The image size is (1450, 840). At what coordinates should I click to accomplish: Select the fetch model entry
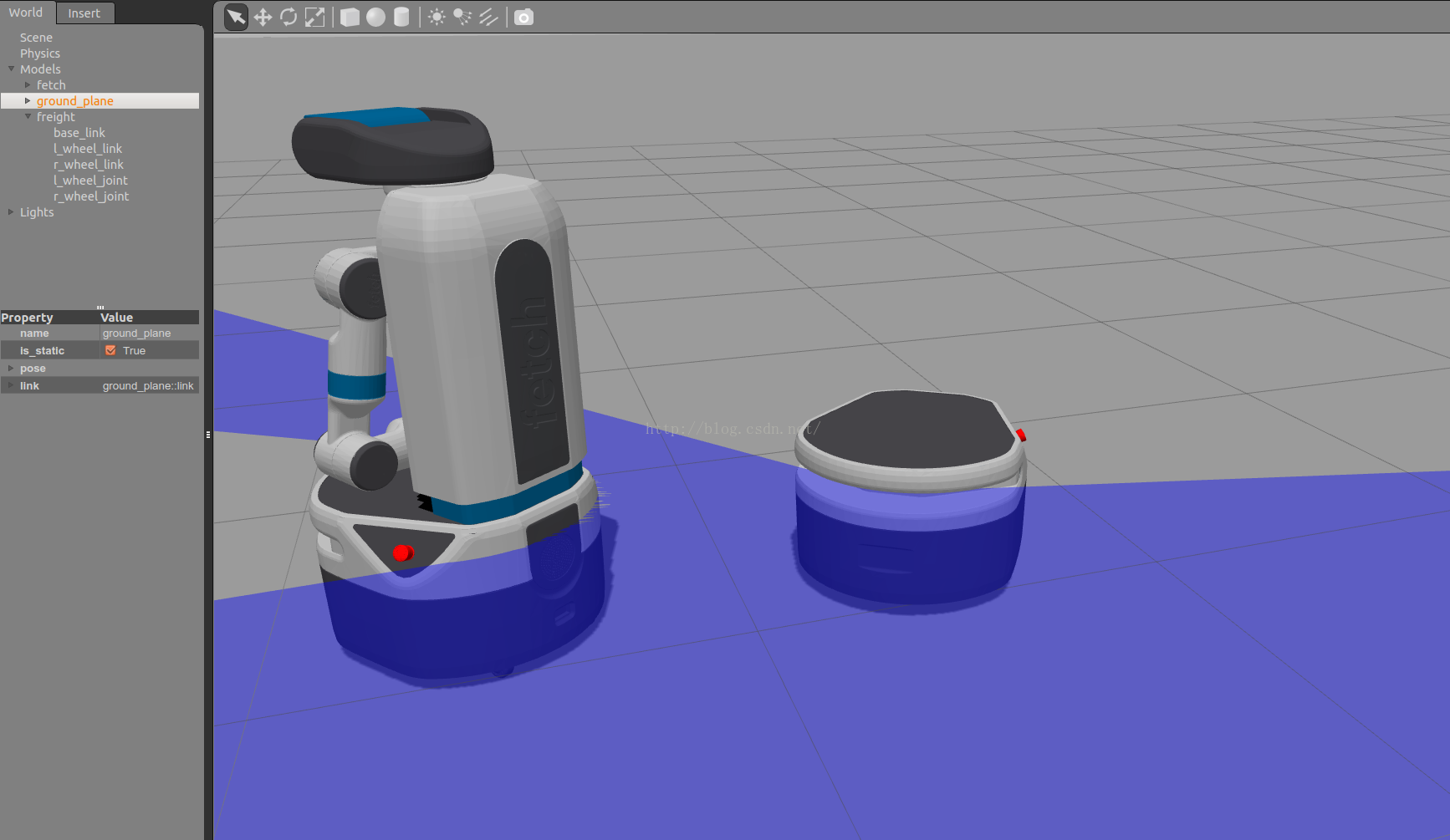click(x=51, y=85)
